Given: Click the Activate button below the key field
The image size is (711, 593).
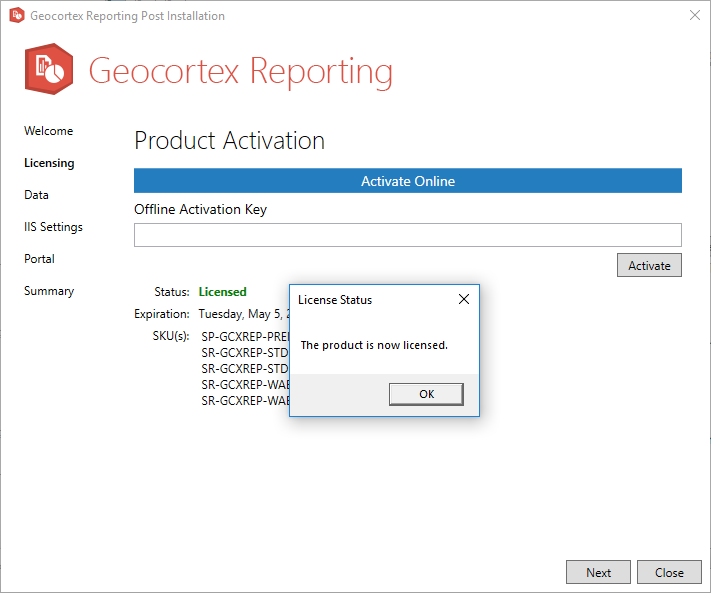Looking at the screenshot, I should pyautogui.click(x=649, y=265).
